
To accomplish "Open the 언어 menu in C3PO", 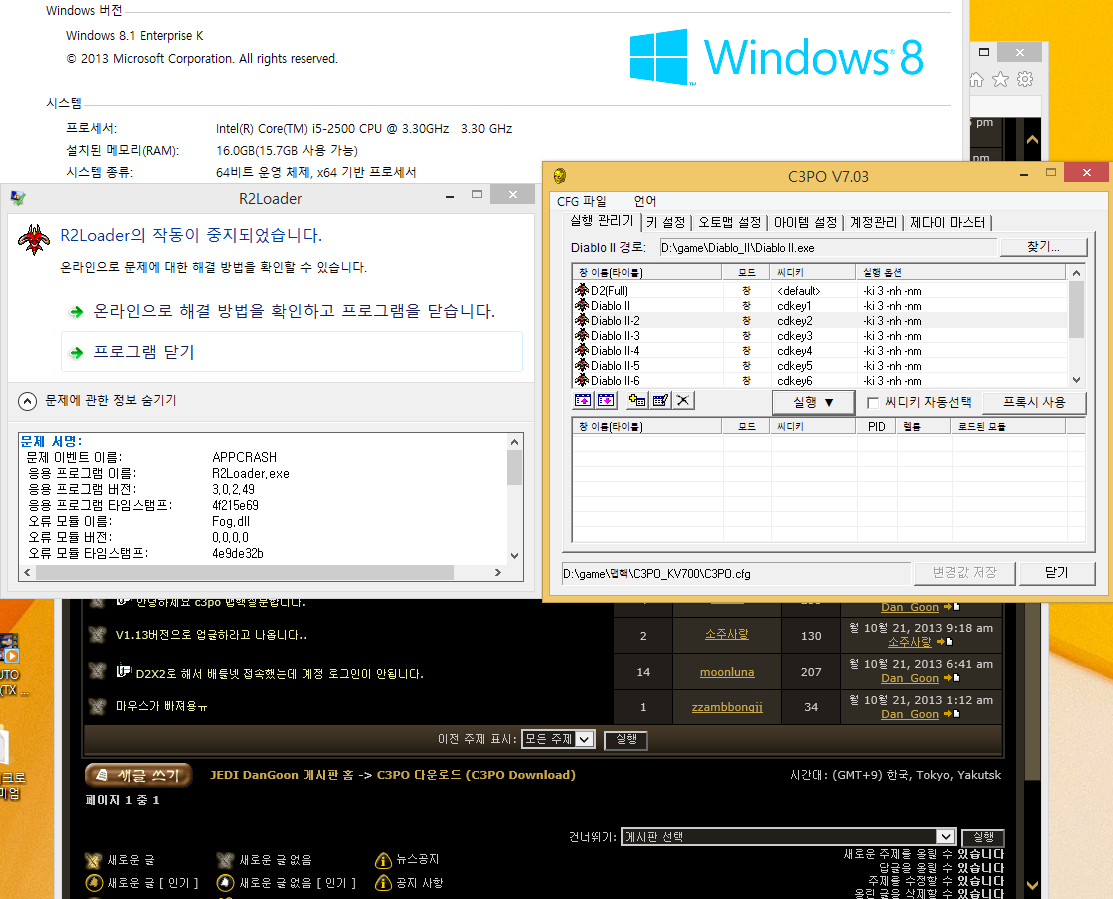I will pos(645,202).
